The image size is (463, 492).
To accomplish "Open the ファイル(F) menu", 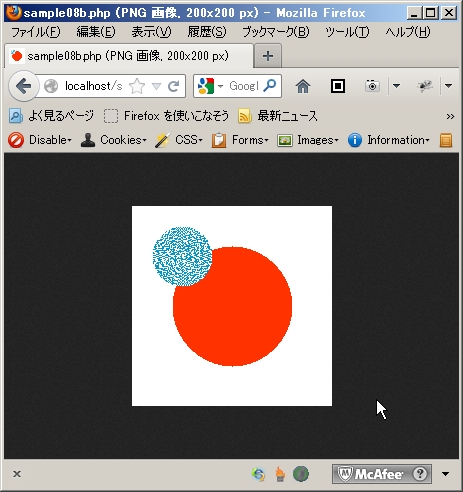I will (36, 32).
